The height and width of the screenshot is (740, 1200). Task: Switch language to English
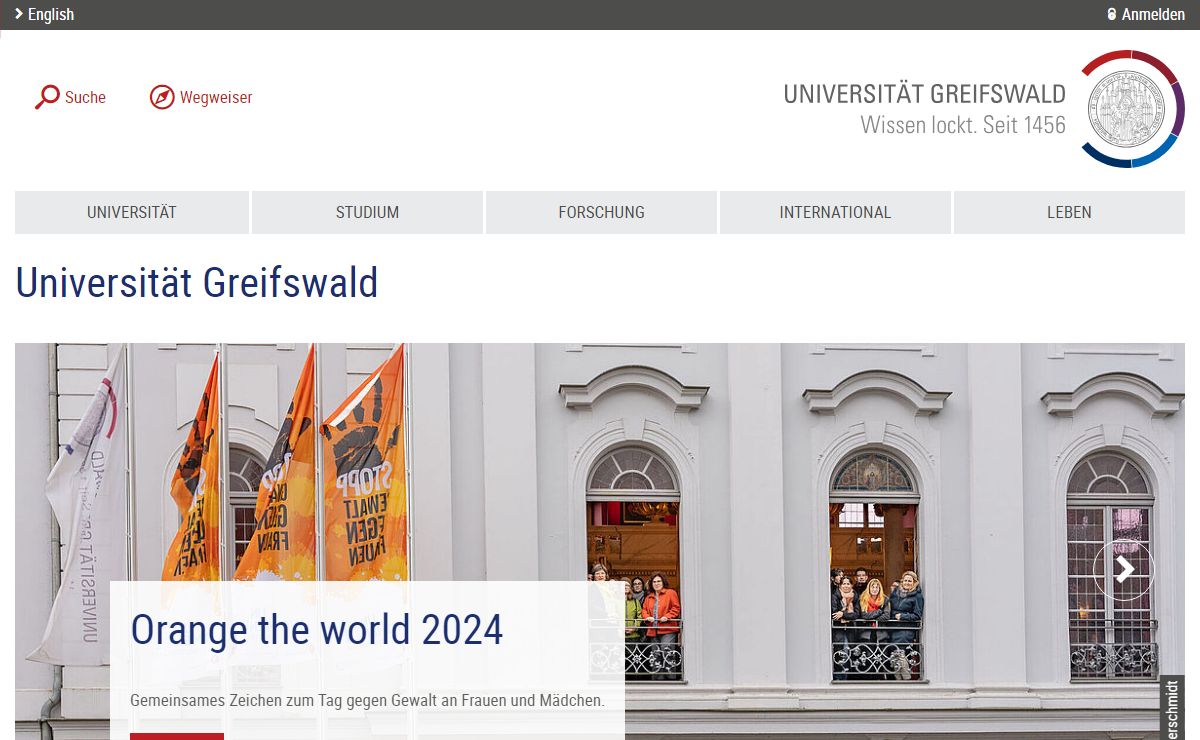tap(51, 14)
